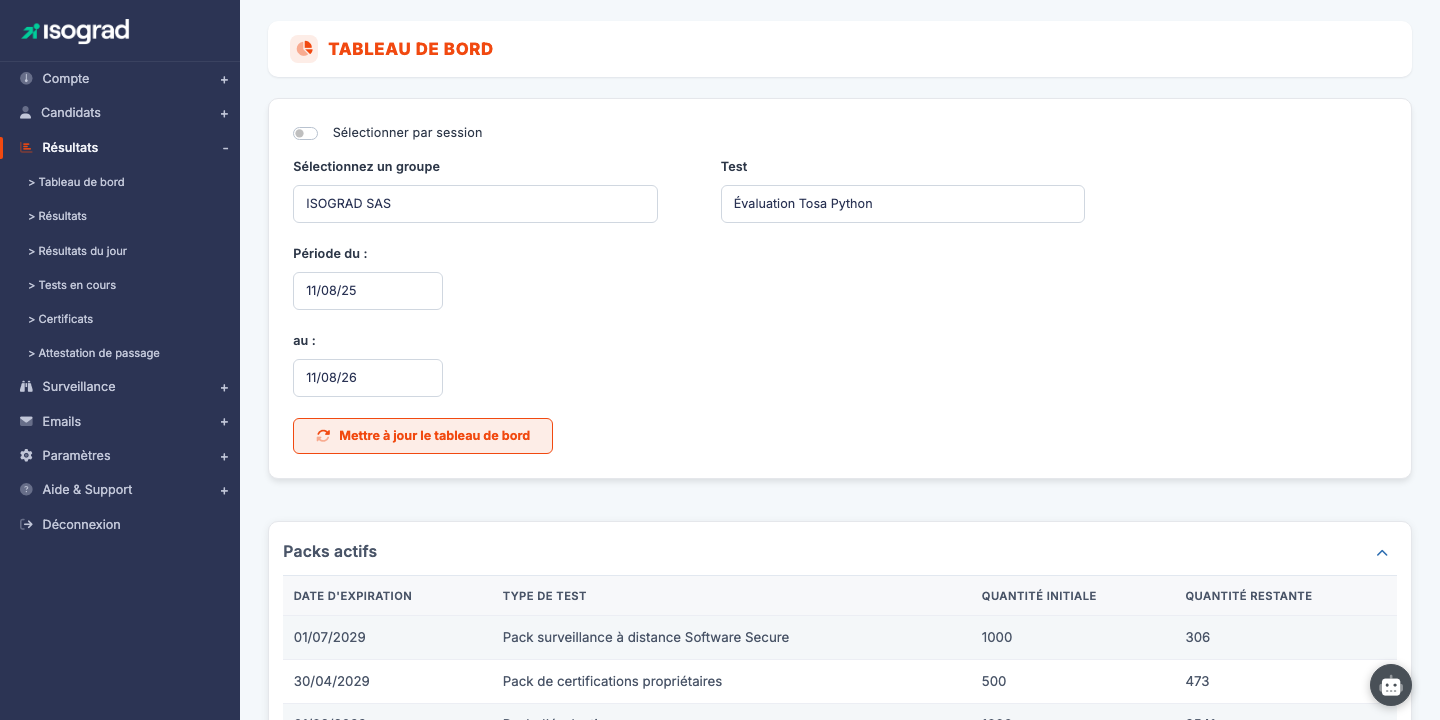
Task: Click the remaining quantity 306 cell
Action: click(x=1198, y=638)
